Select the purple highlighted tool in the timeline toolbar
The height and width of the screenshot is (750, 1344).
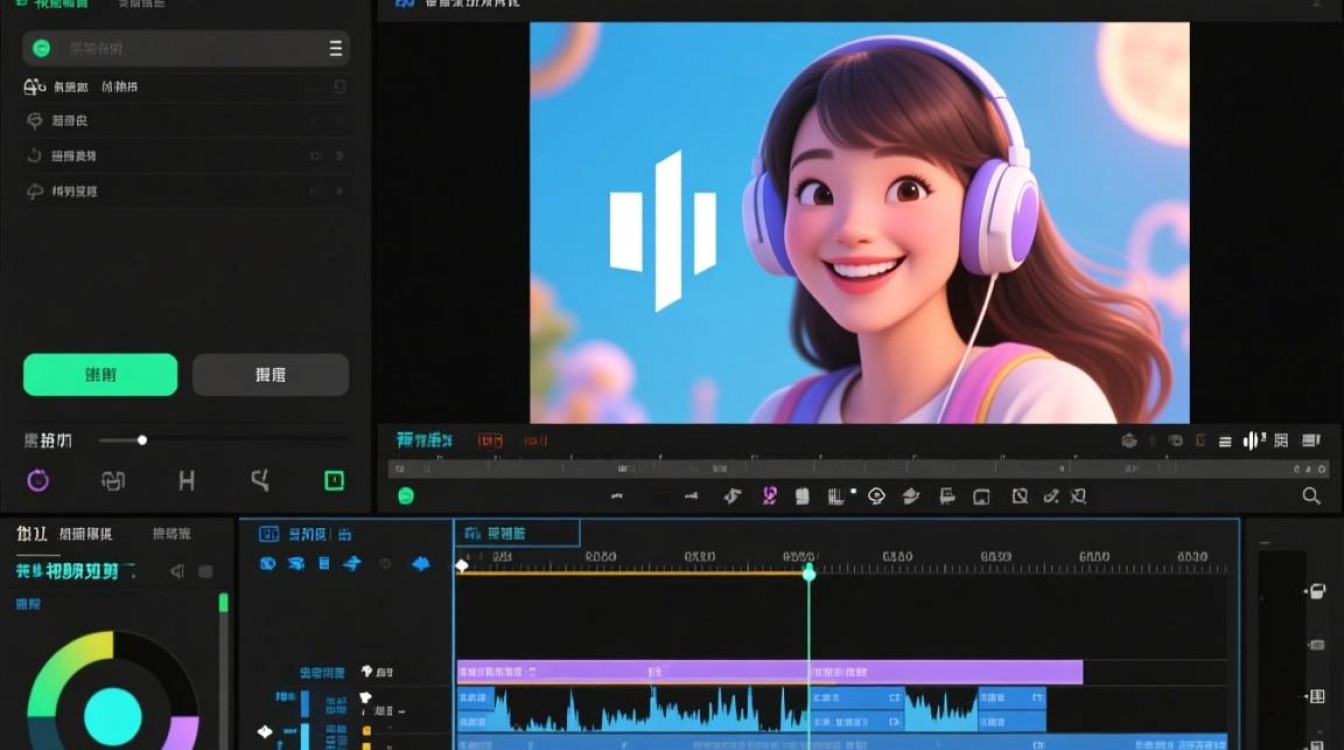[x=768, y=496]
